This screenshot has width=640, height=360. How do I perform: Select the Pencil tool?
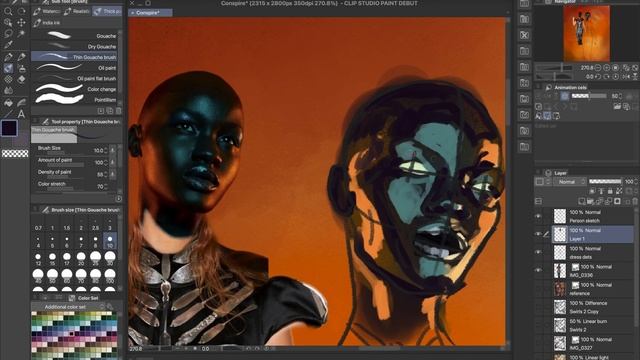tap(21, 57)
